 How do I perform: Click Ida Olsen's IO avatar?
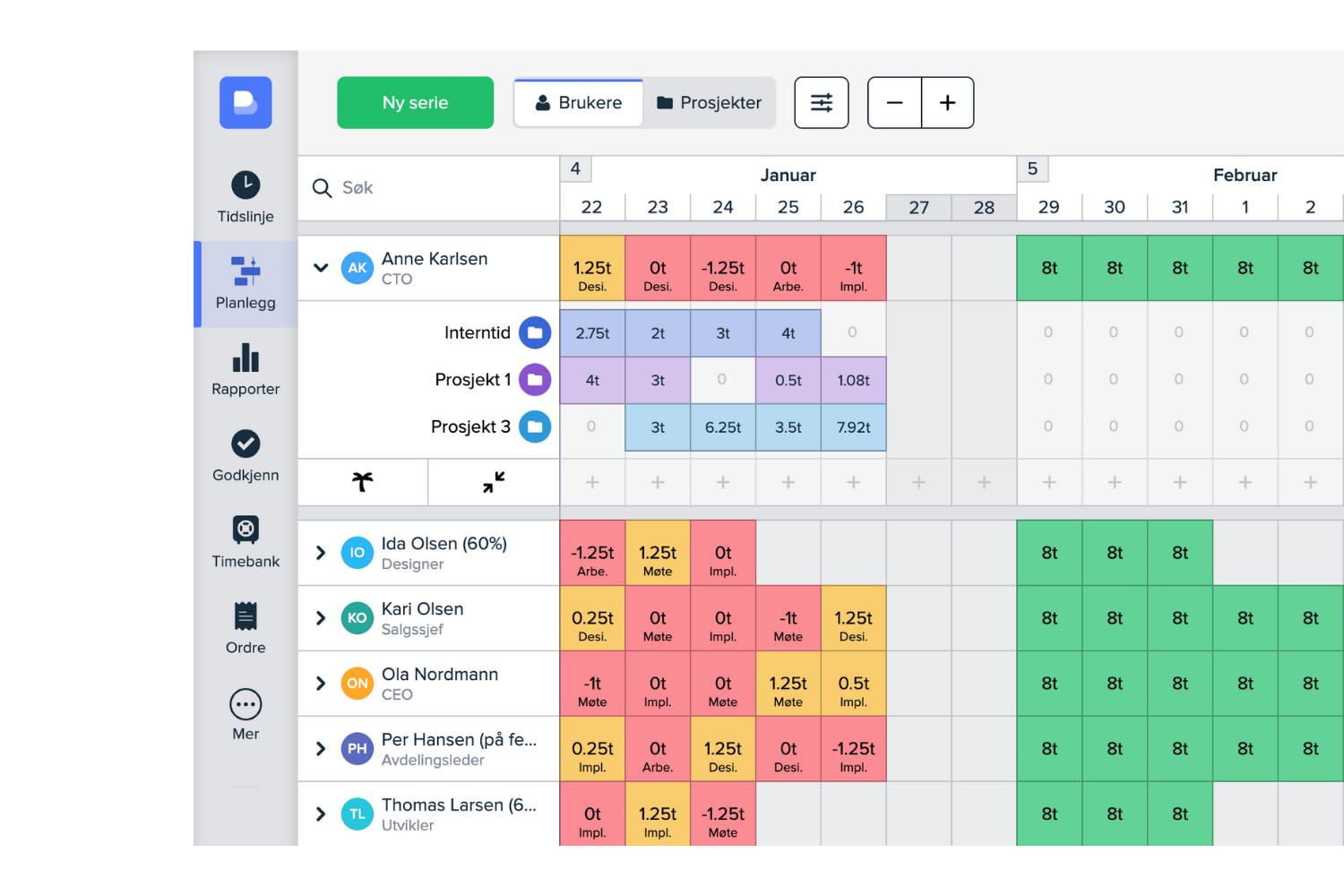click(357, 553)
